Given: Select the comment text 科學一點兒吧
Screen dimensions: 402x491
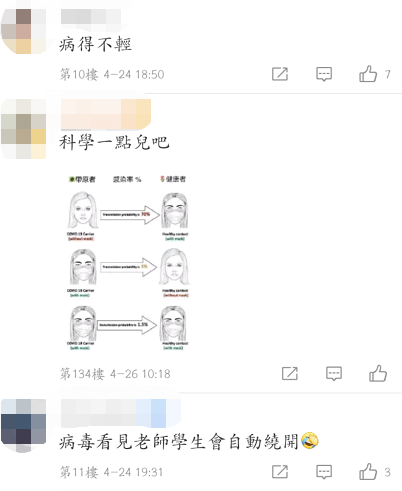Looking at the screenshot, I should click(114, 142).
